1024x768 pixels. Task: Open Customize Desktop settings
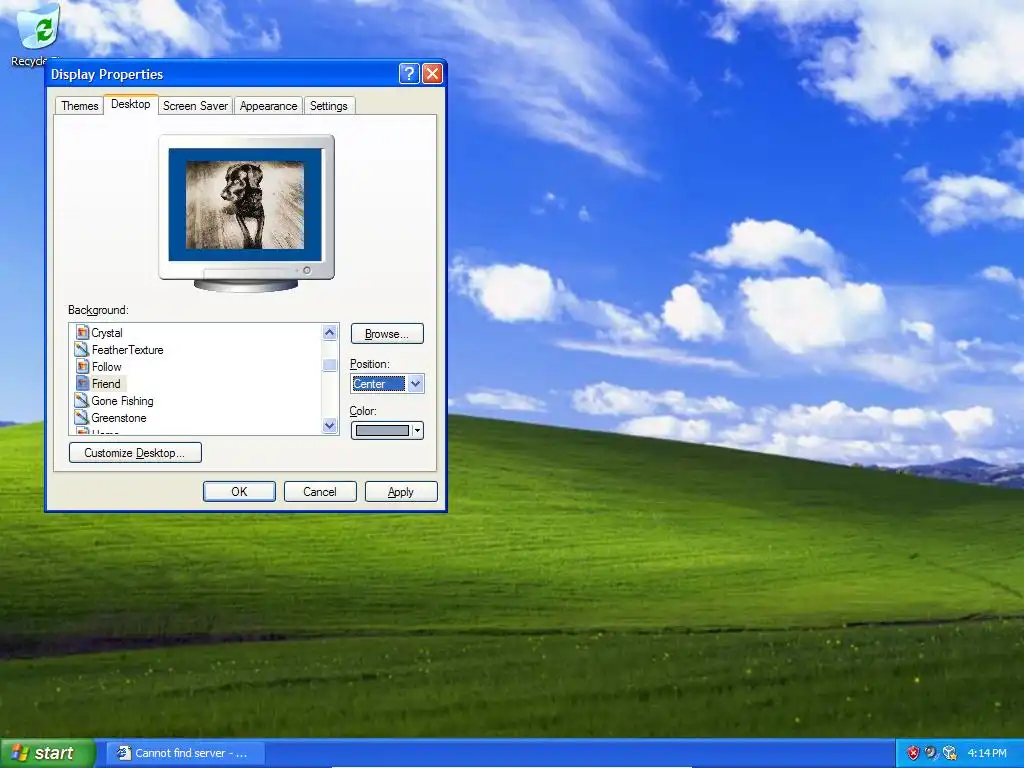135,453
